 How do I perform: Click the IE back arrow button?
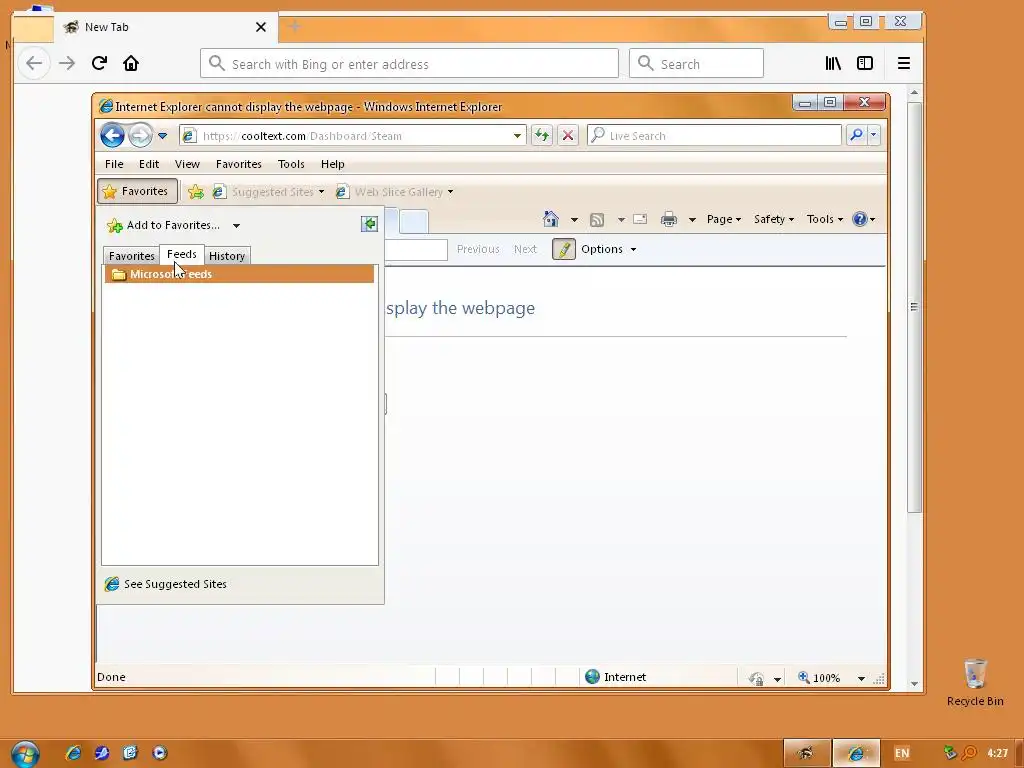[112, 136]
